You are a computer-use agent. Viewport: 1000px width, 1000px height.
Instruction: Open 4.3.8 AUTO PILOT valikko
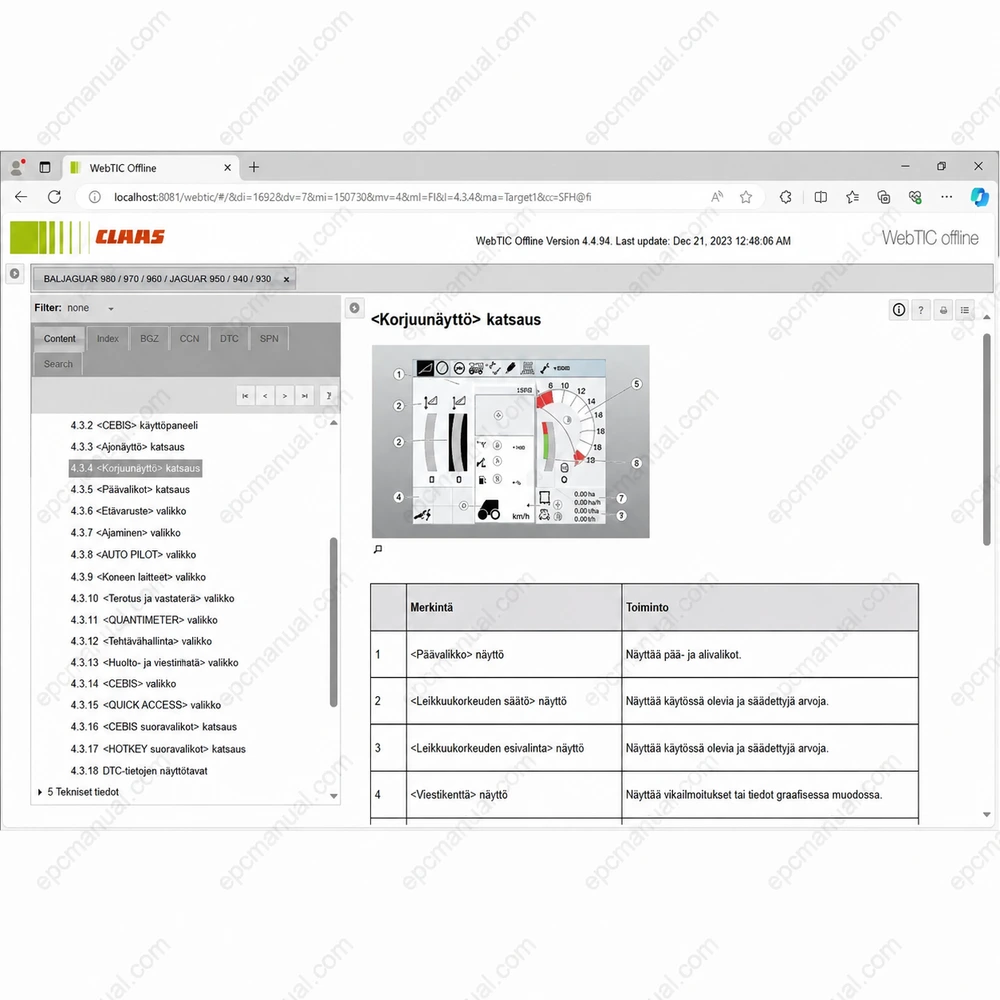tap(133, 555)
